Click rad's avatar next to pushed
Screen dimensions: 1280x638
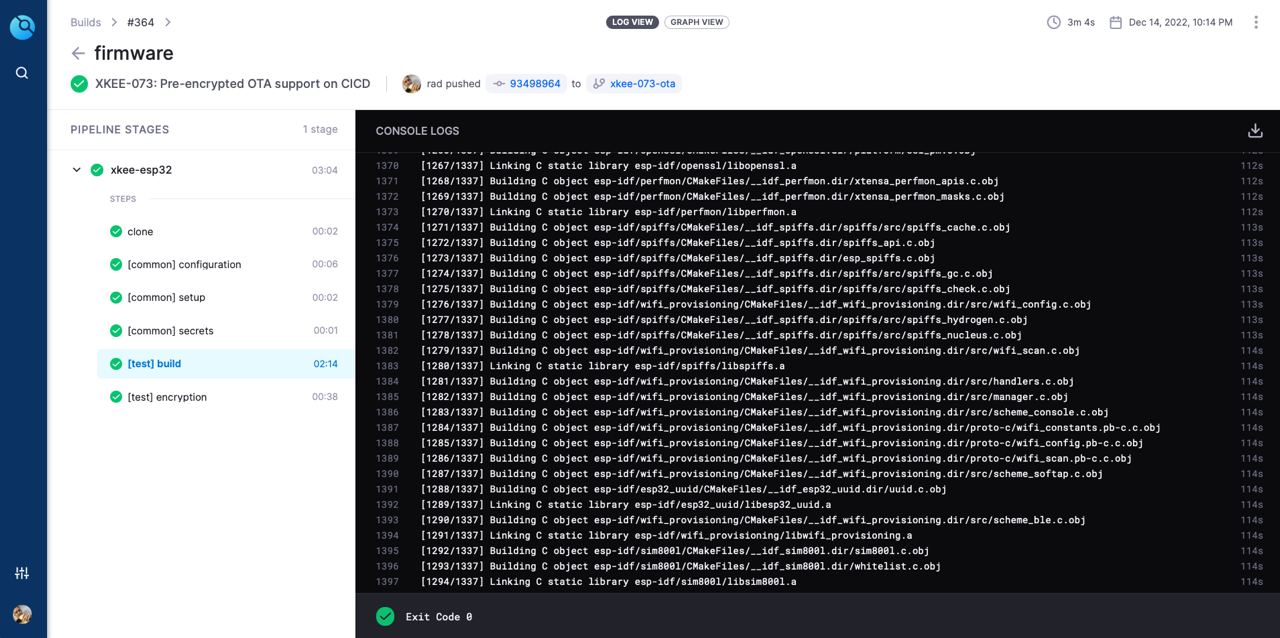pos(411,84)
